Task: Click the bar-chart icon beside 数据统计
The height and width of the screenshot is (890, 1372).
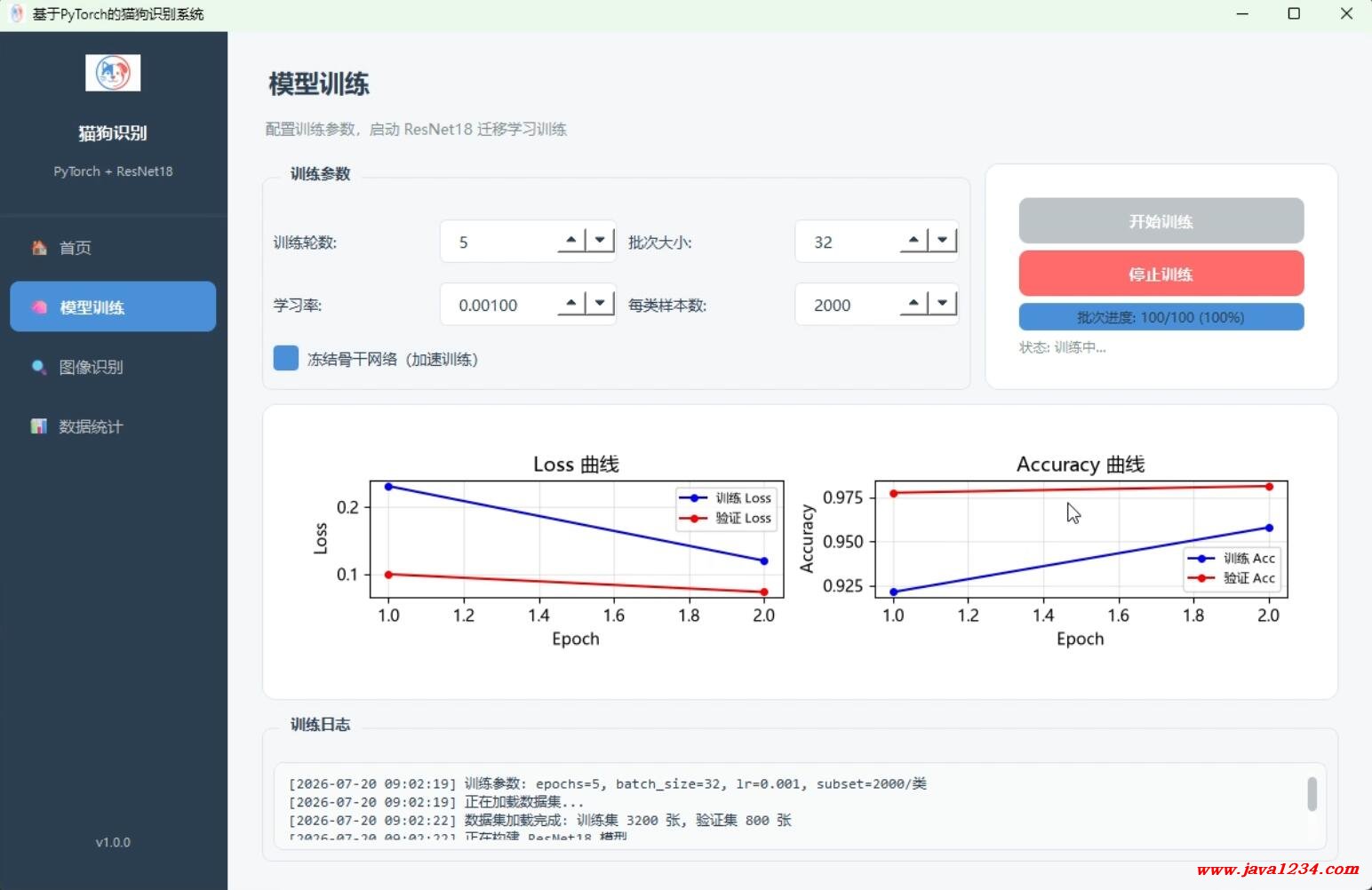Action: (39, 426)
